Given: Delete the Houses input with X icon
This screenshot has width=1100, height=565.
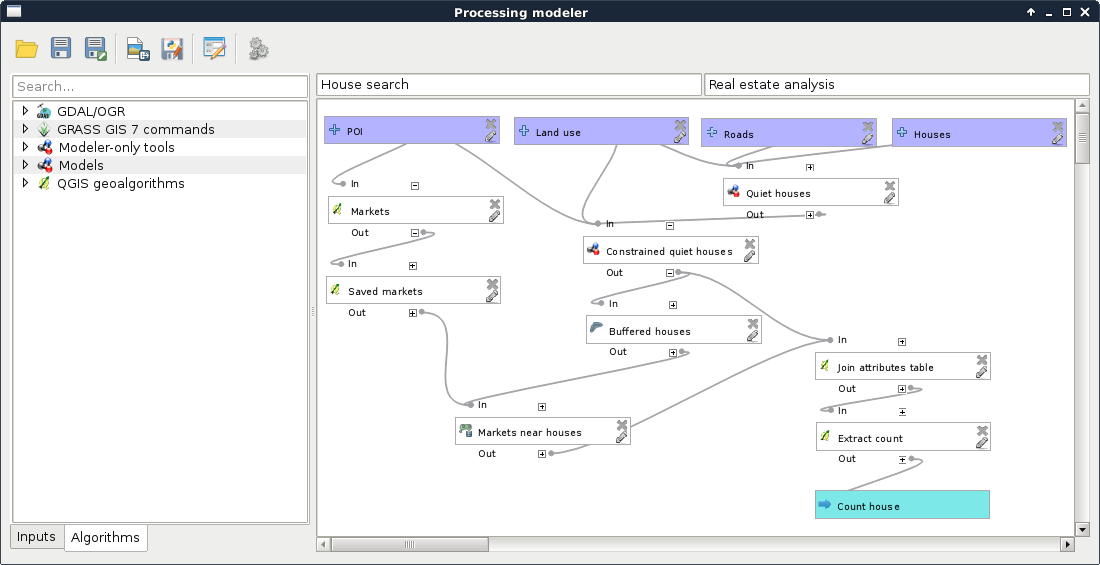Looking at the screenshot, I should tap(1058, 126).
